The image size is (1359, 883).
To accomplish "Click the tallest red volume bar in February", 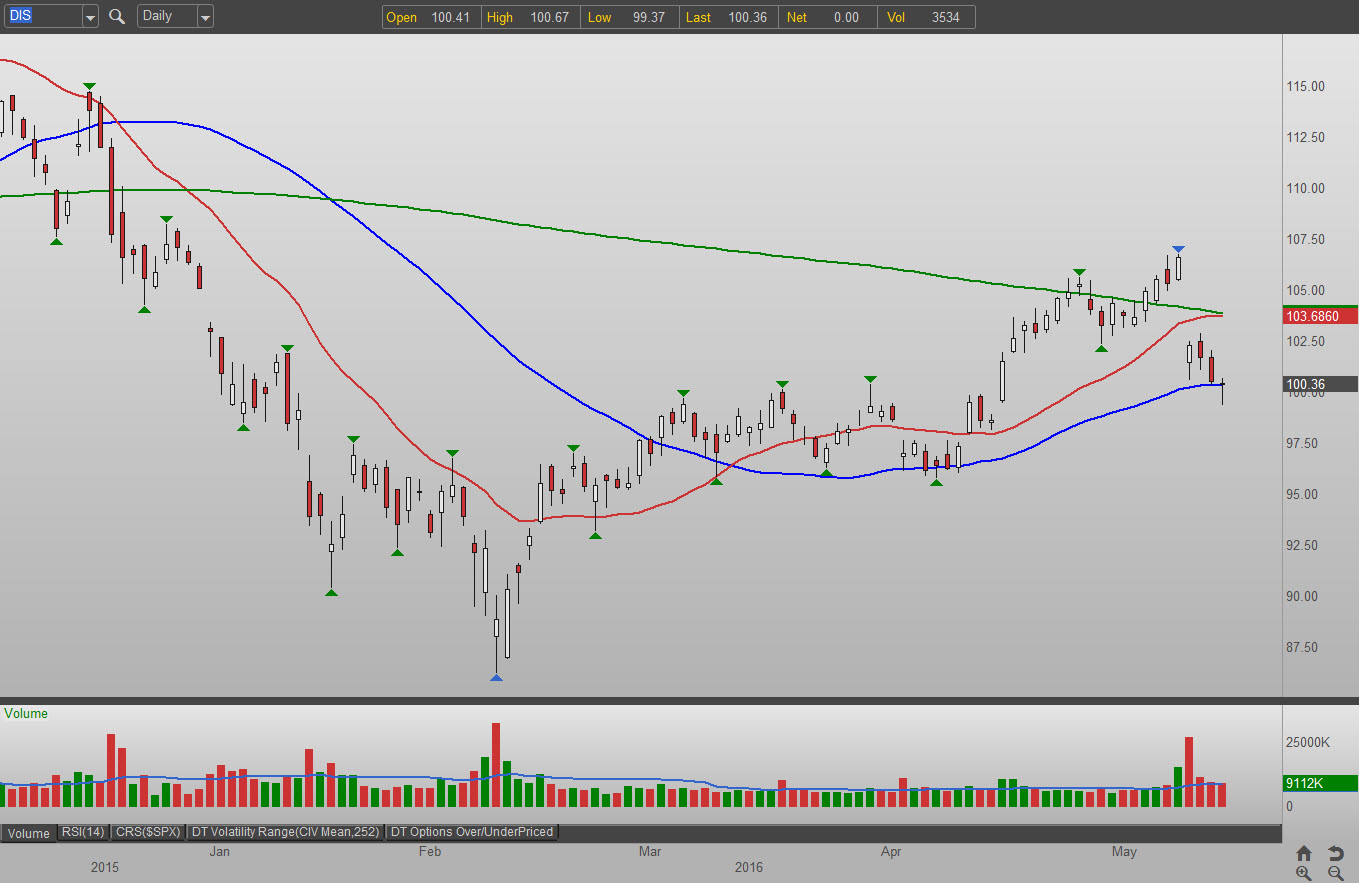I will [496, 765].
